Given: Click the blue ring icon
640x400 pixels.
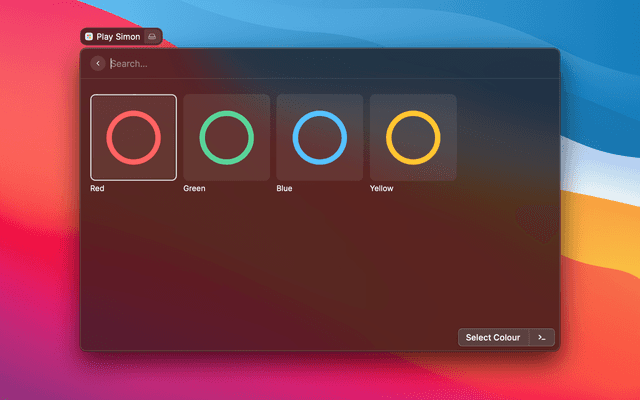Looking at the screenshot, I should pos(320,138).
